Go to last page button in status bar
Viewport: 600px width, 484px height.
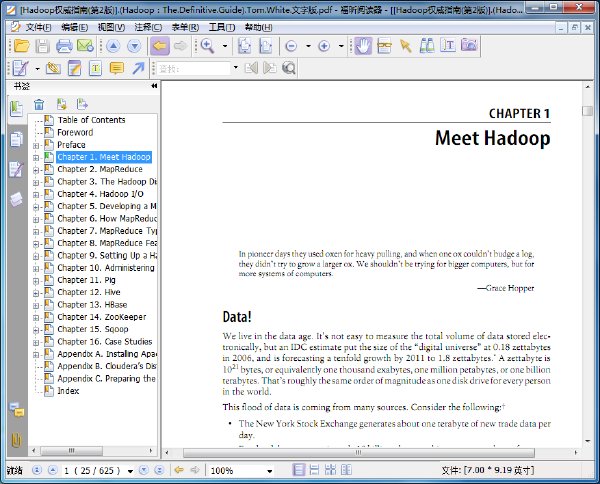tap(159, 470)
